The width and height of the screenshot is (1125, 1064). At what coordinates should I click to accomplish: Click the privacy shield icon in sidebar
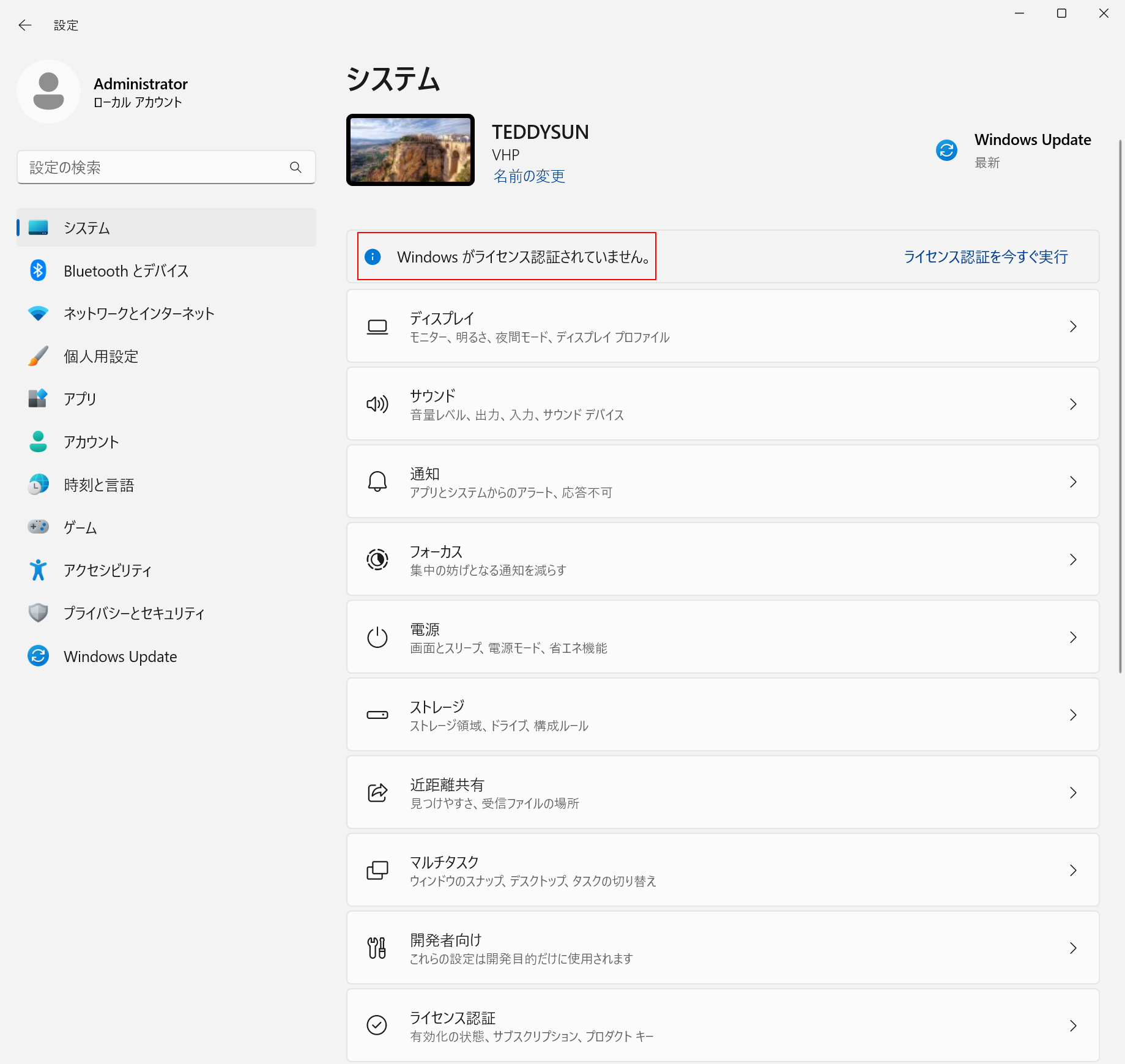coord(38,613)
